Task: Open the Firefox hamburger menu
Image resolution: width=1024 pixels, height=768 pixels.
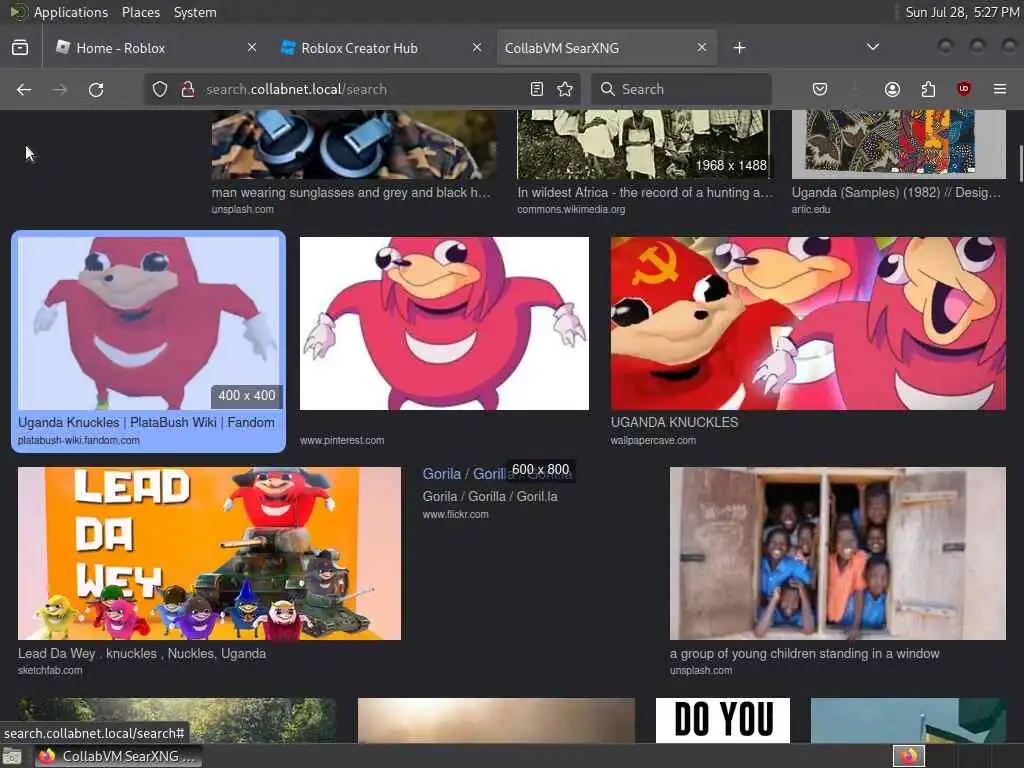Action: (1000, 89)
